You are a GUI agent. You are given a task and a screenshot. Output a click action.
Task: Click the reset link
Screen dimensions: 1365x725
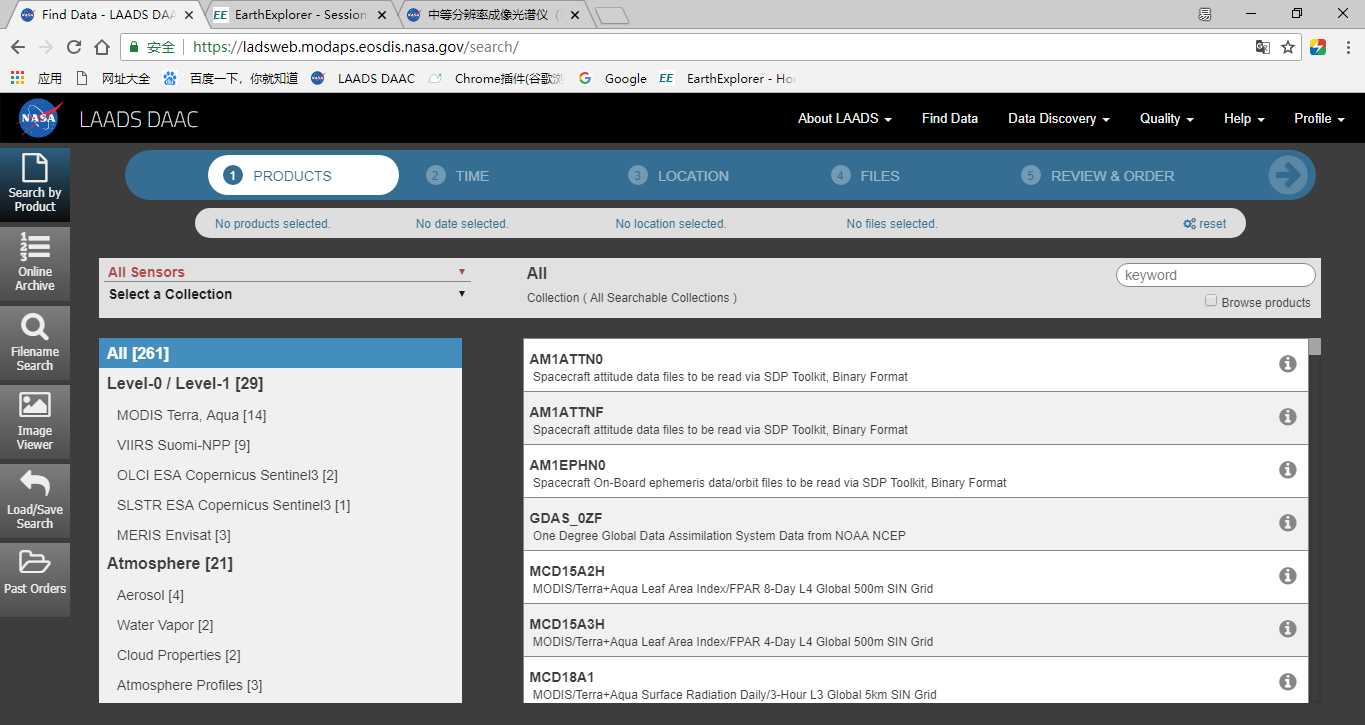pos(1204,224)
